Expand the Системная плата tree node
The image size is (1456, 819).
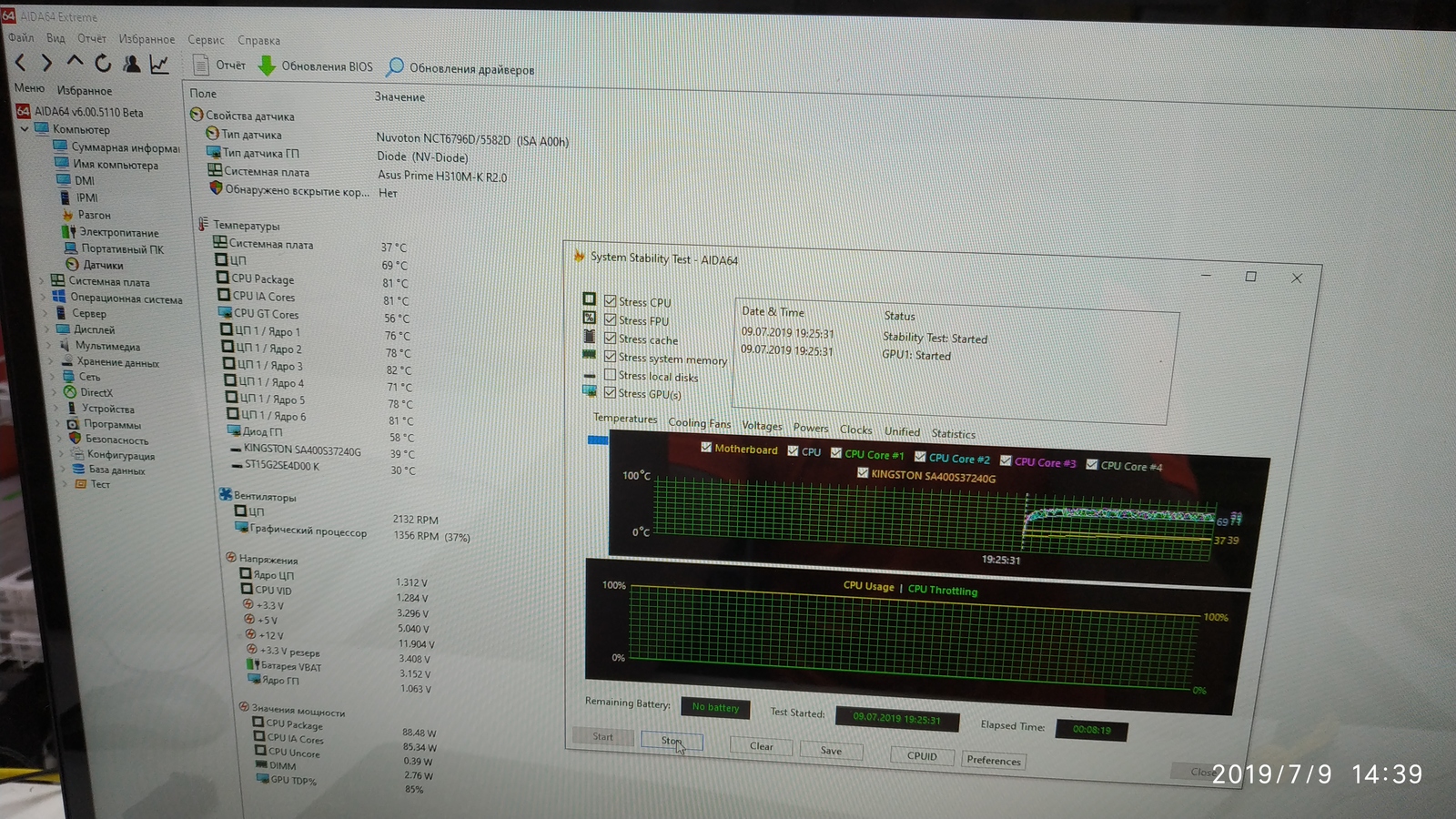[x=42, y=281]
